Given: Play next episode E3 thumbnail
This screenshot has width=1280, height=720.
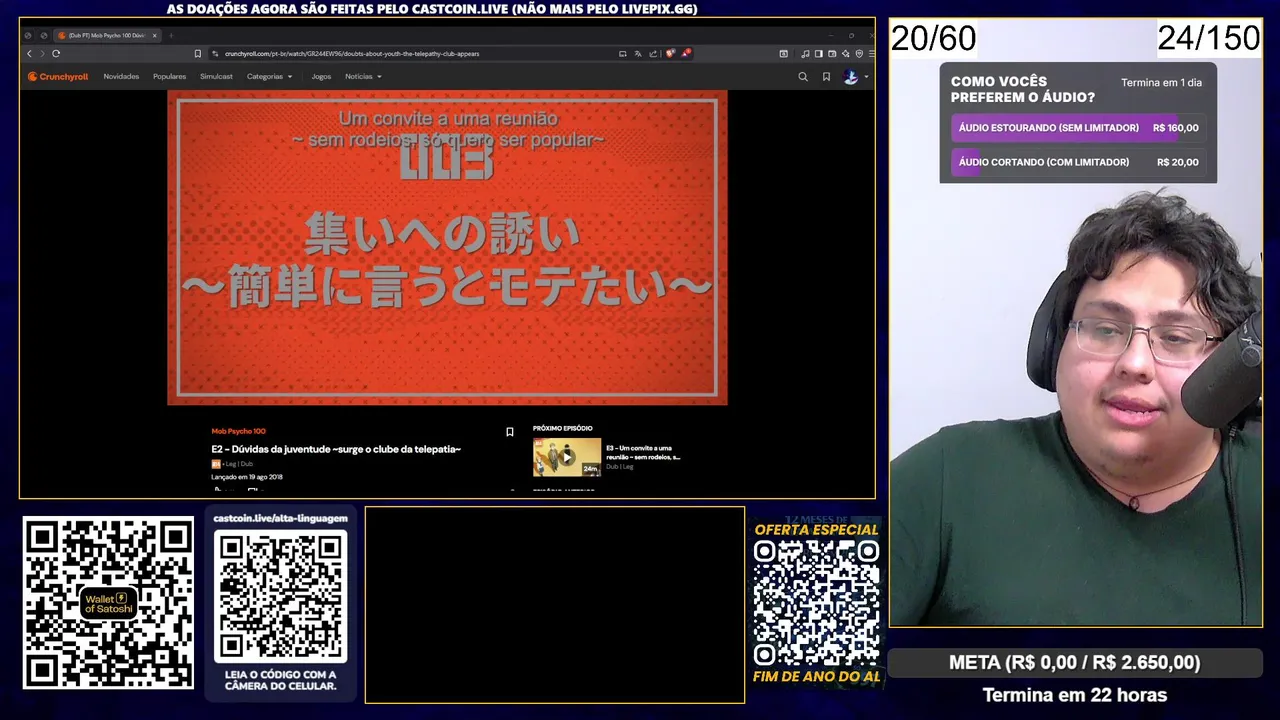Looking at the screenshot, I should [x=567, y=457].
